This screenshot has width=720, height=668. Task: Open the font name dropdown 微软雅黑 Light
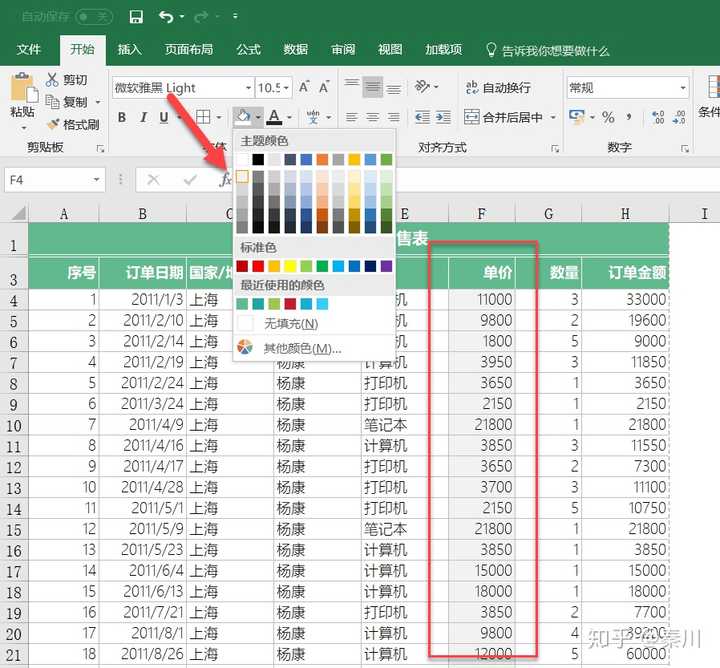click(x=248, y=88)
